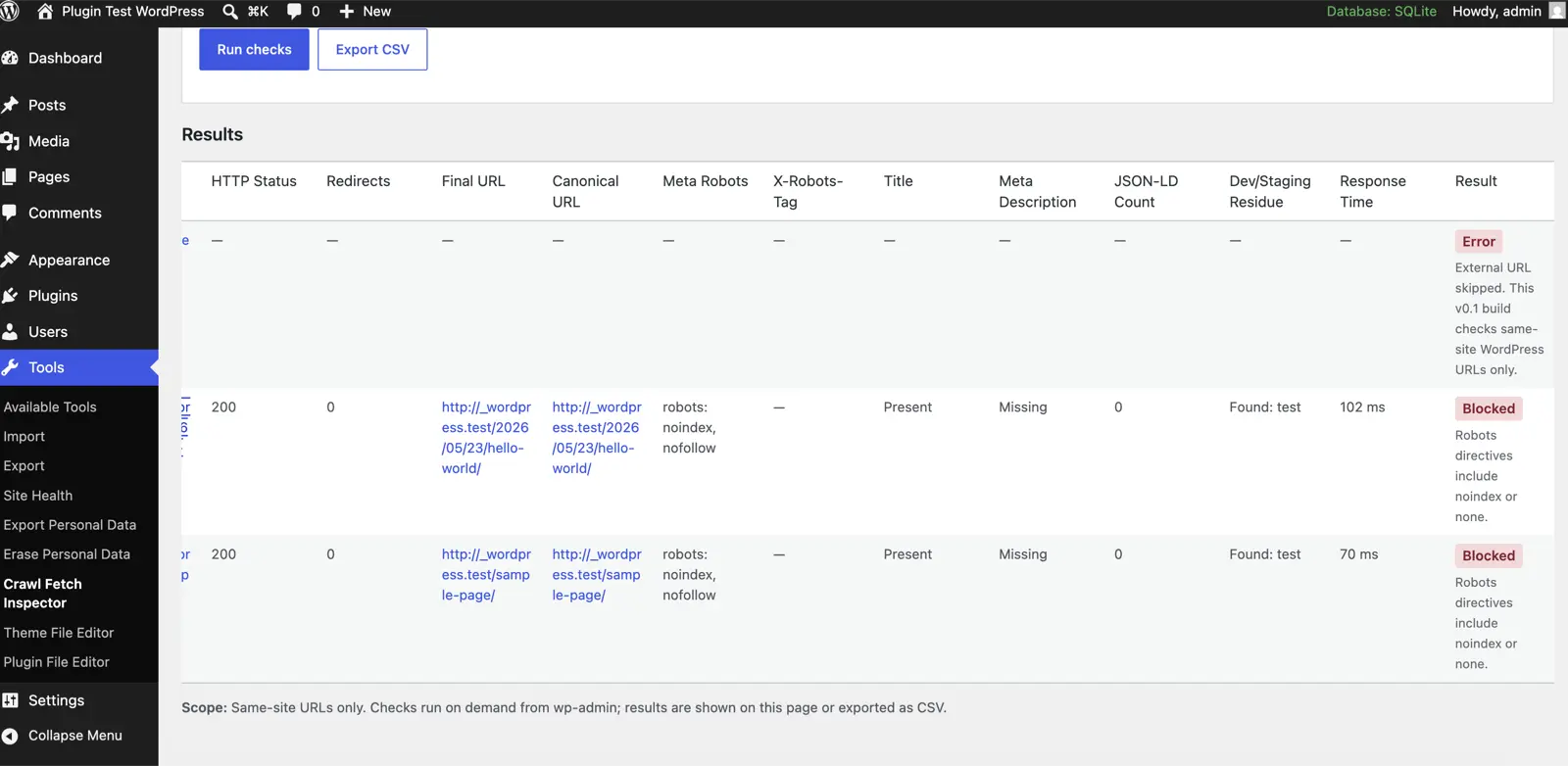Click Howdy, admin account link

(1496, 11)
